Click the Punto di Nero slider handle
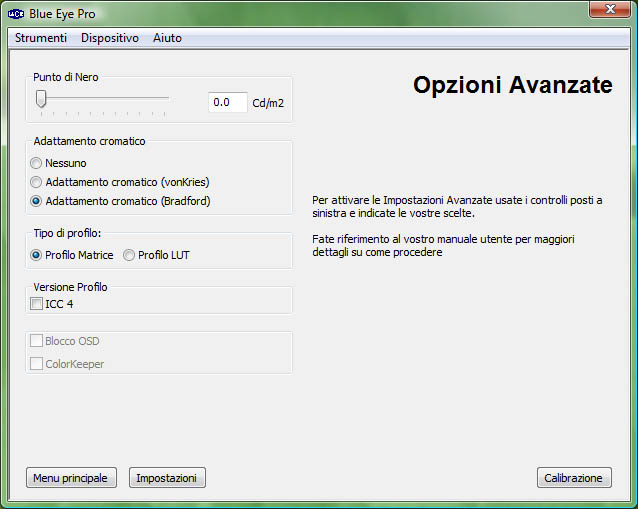 click(x=41, y=99)
